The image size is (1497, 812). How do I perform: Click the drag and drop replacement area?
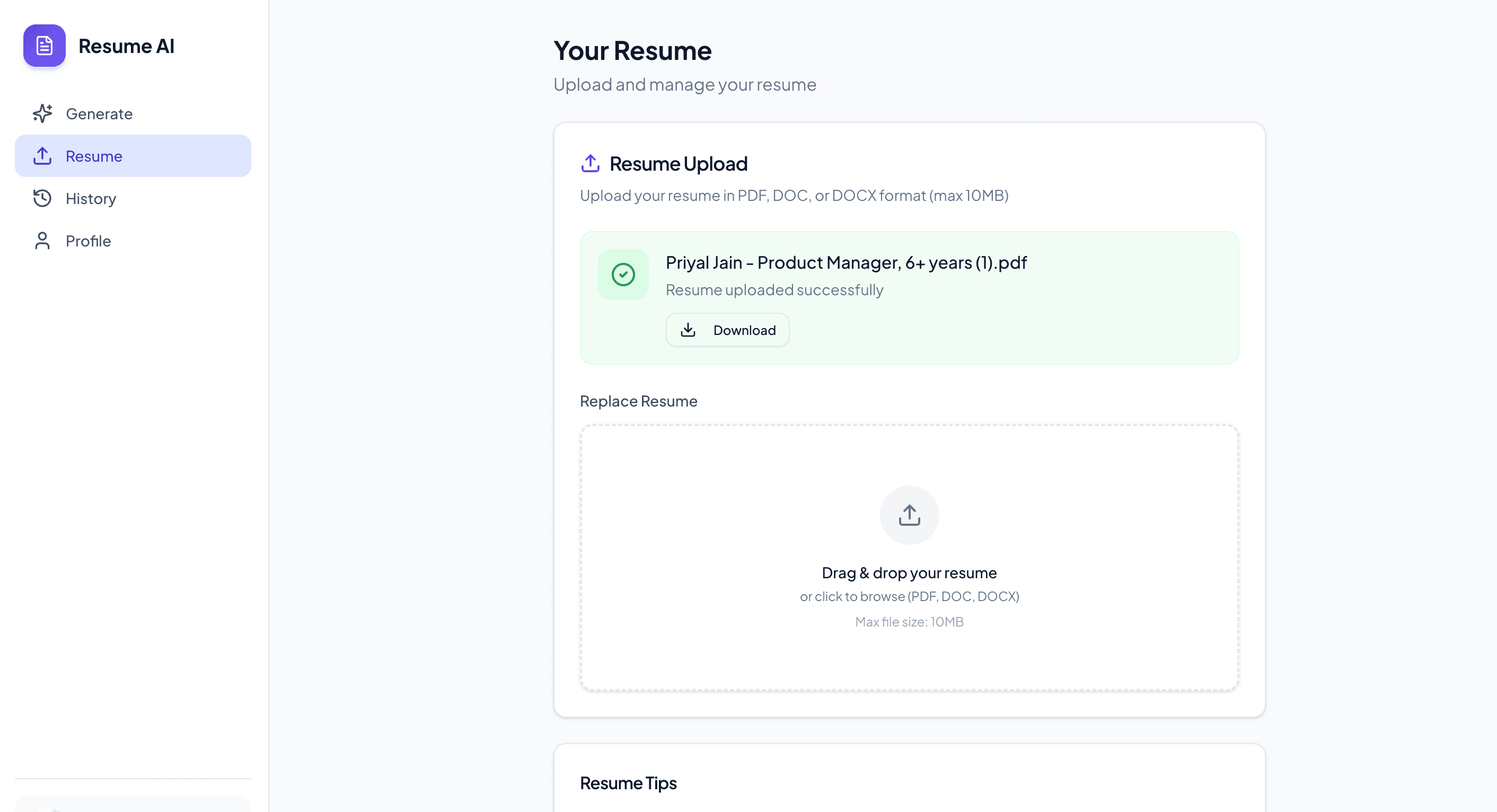909,557
